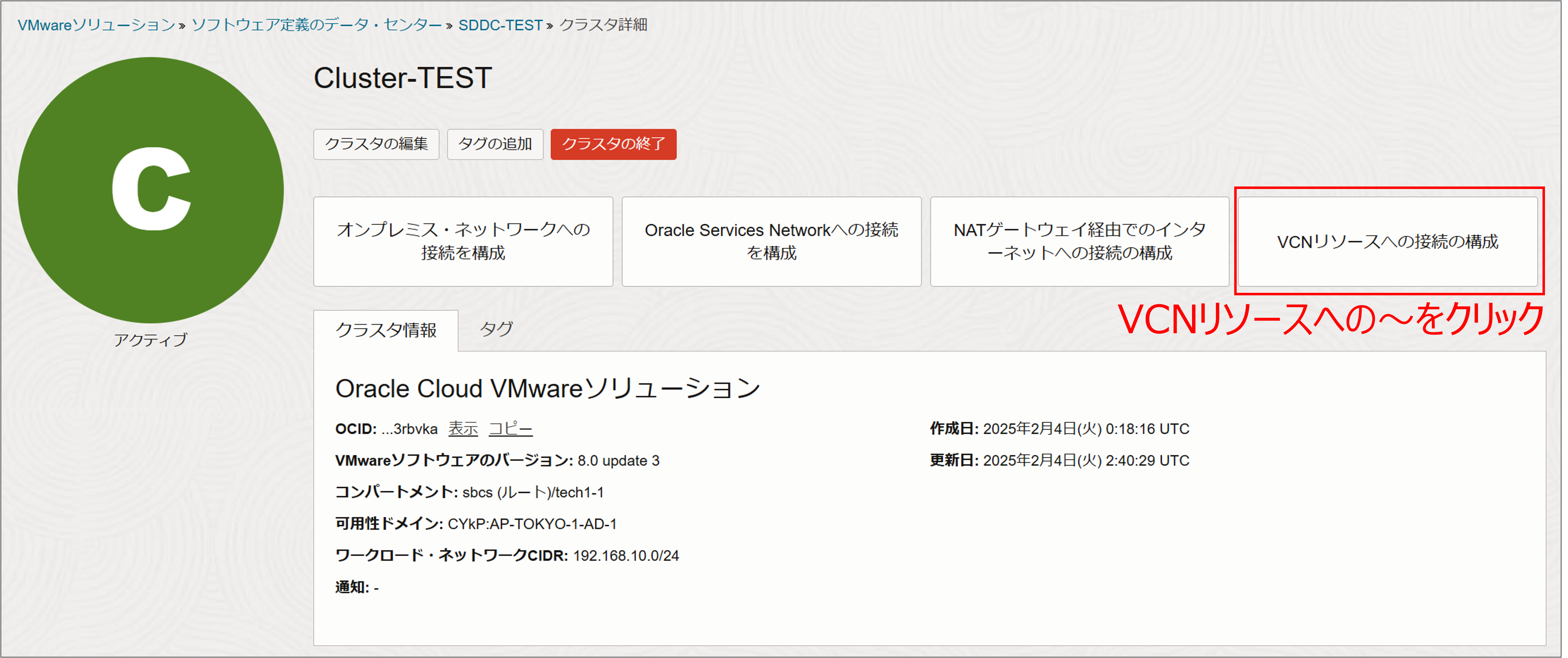
Task: Click workload CIDR value 192.168.10.0/24
Action: (626, 556)
